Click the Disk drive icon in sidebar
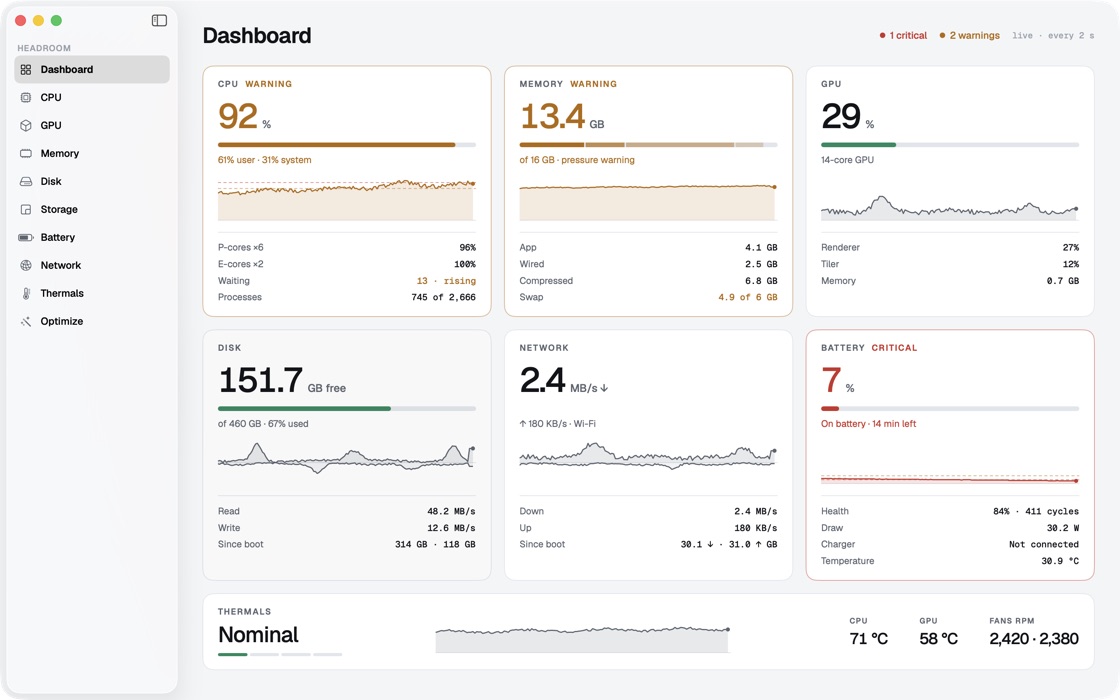 click(x=26, y=181)
